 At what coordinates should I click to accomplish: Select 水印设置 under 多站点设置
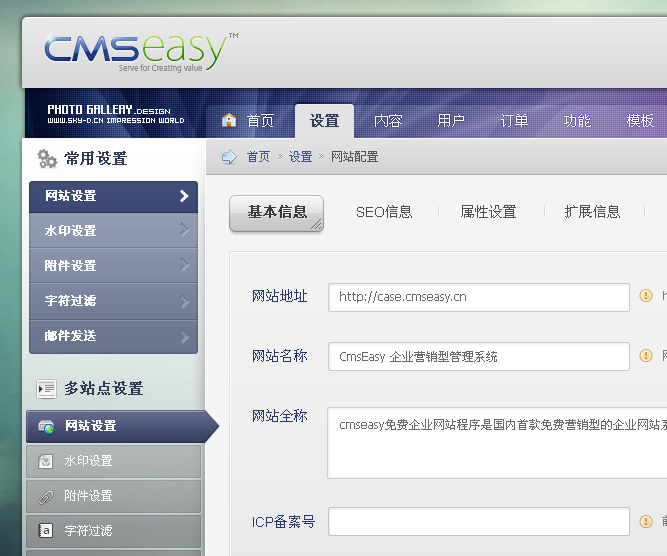(113, 462)
